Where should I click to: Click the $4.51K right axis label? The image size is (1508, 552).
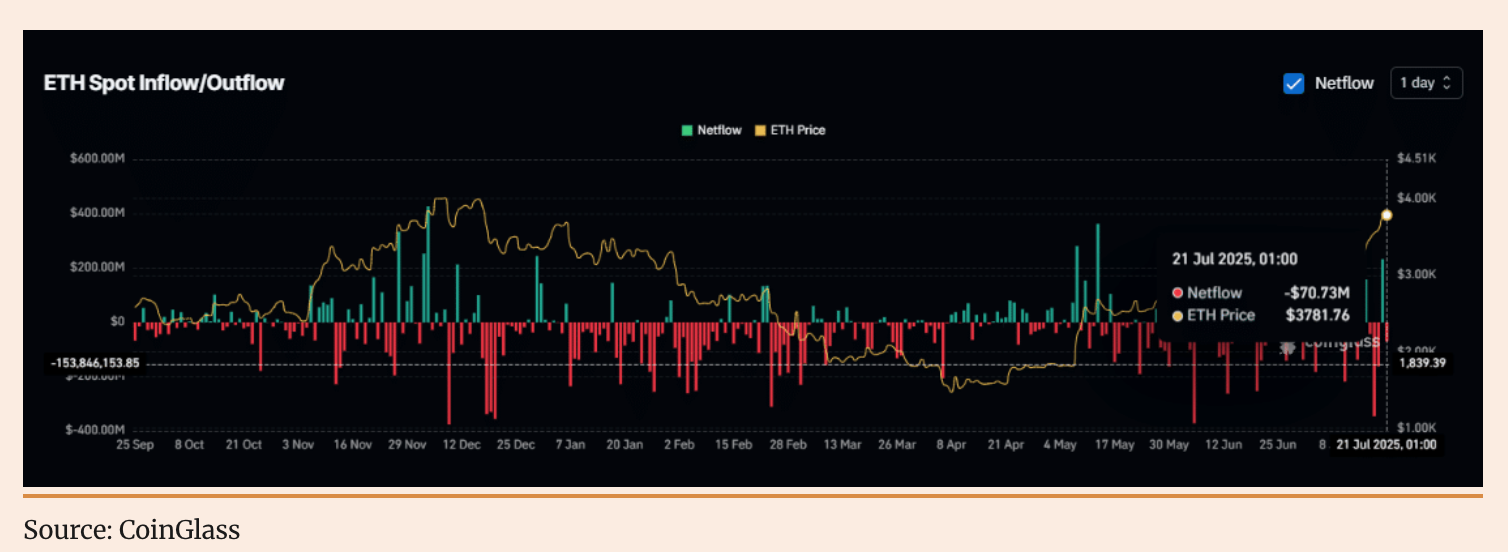(1416, 159)
